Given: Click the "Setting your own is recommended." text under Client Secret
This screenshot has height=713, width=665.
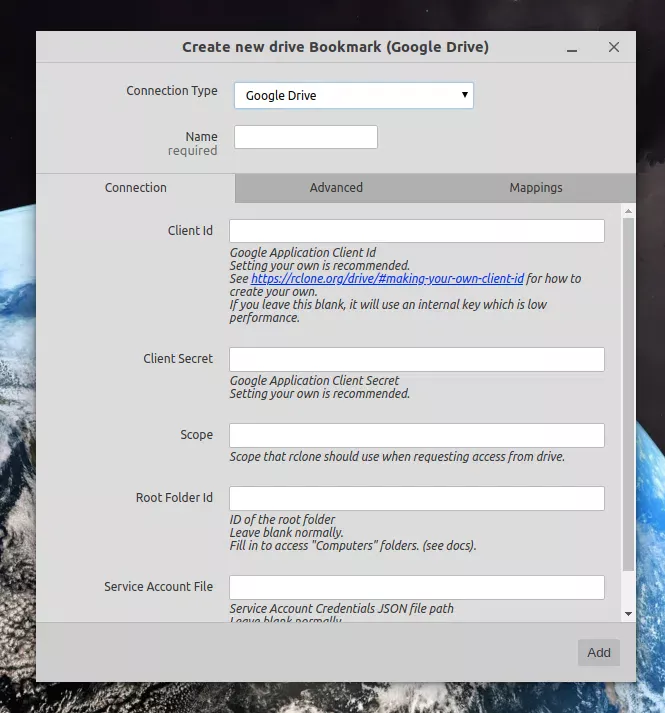Looking at the screenshot, I should point(319,394).
